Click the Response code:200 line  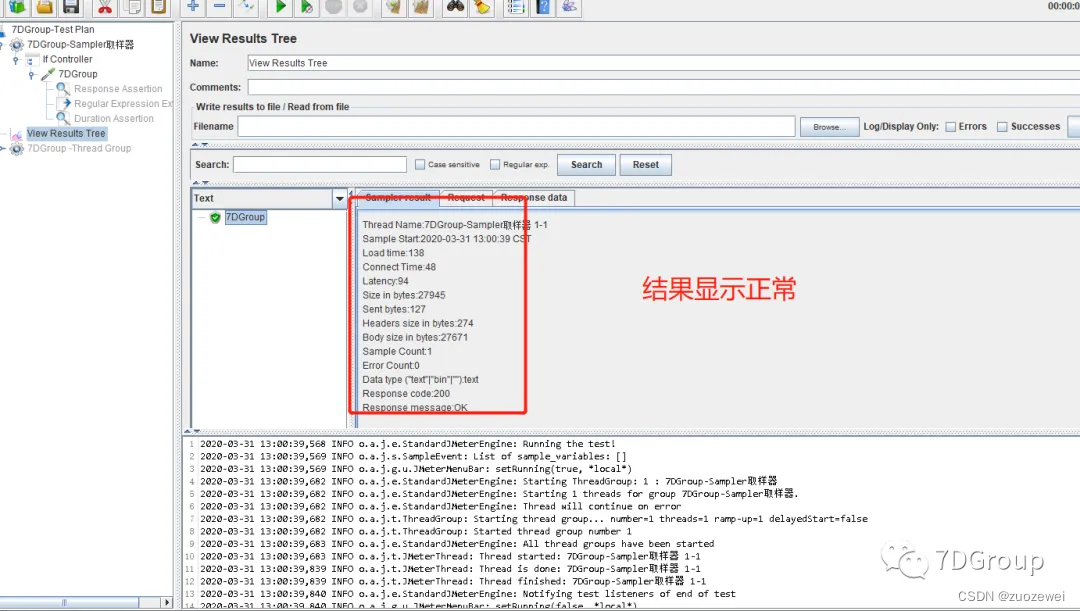[406, 394]
